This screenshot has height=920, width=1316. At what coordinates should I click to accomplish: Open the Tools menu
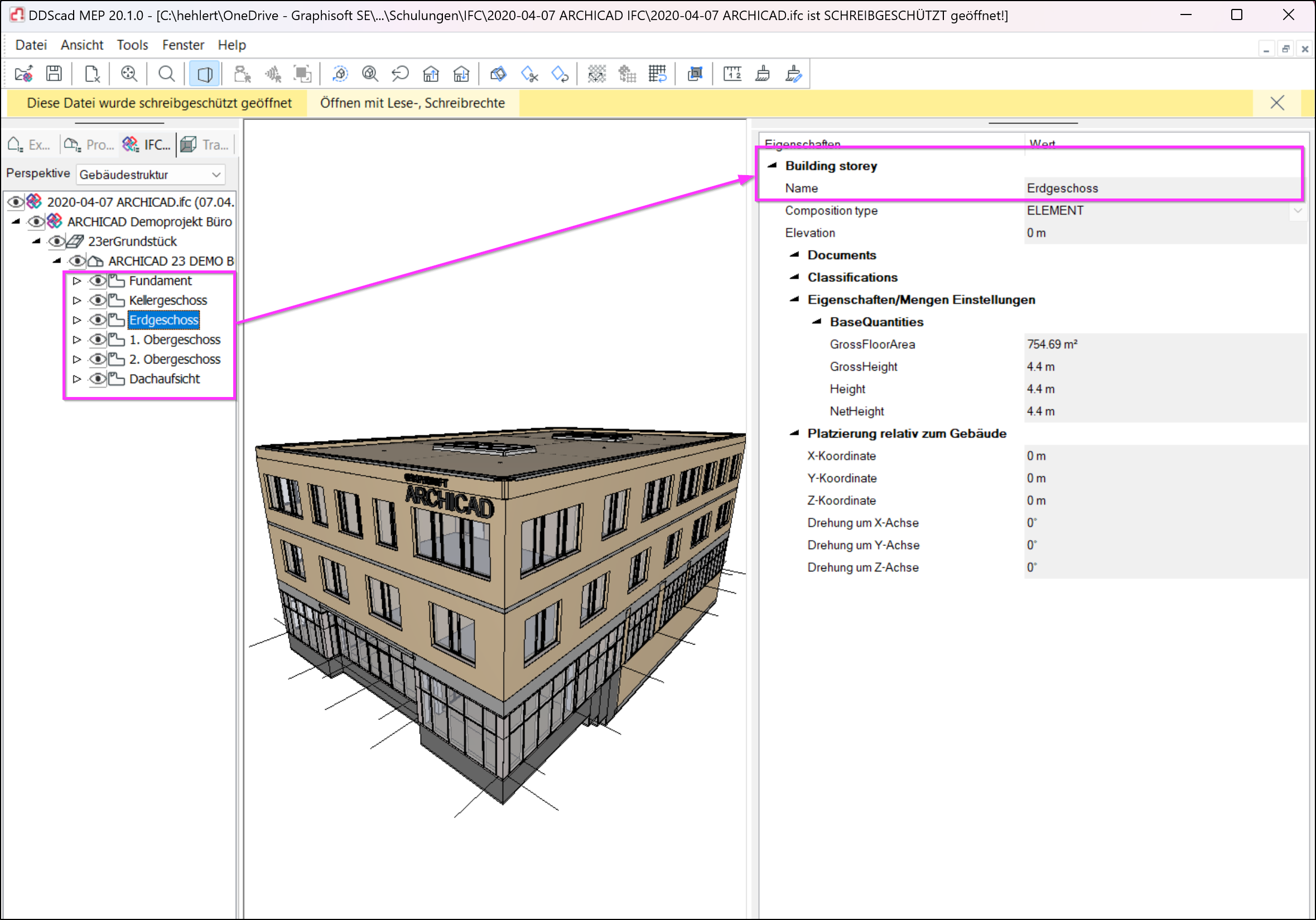132,45
